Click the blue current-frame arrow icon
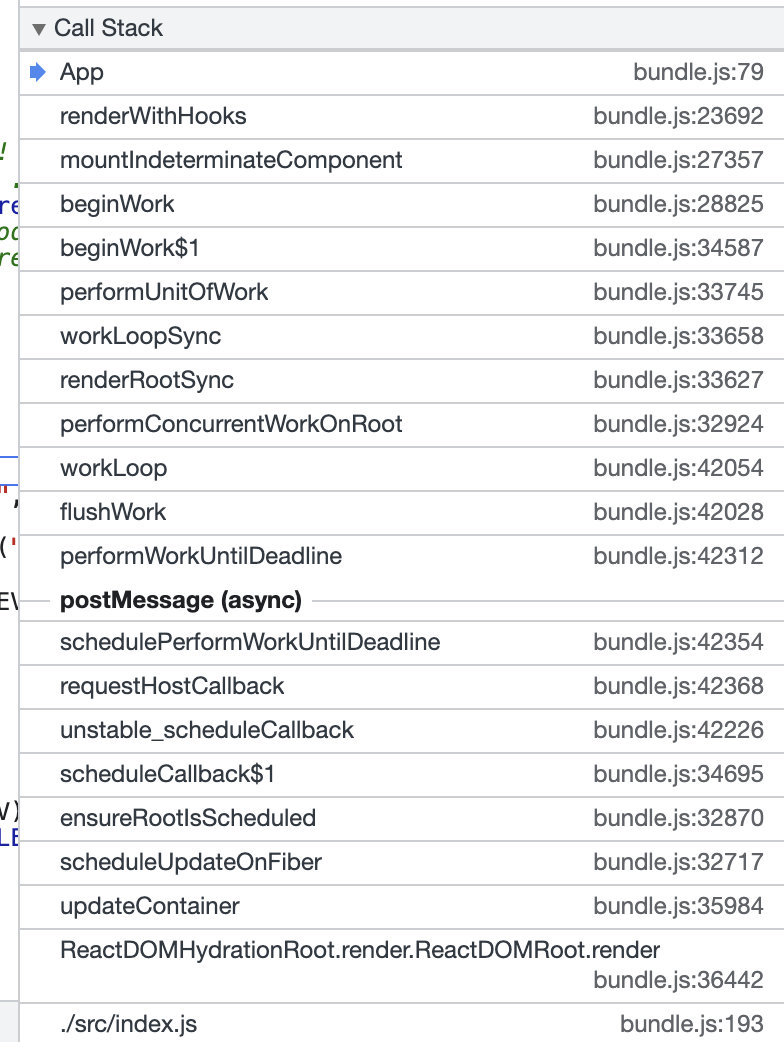 (39, 72)
